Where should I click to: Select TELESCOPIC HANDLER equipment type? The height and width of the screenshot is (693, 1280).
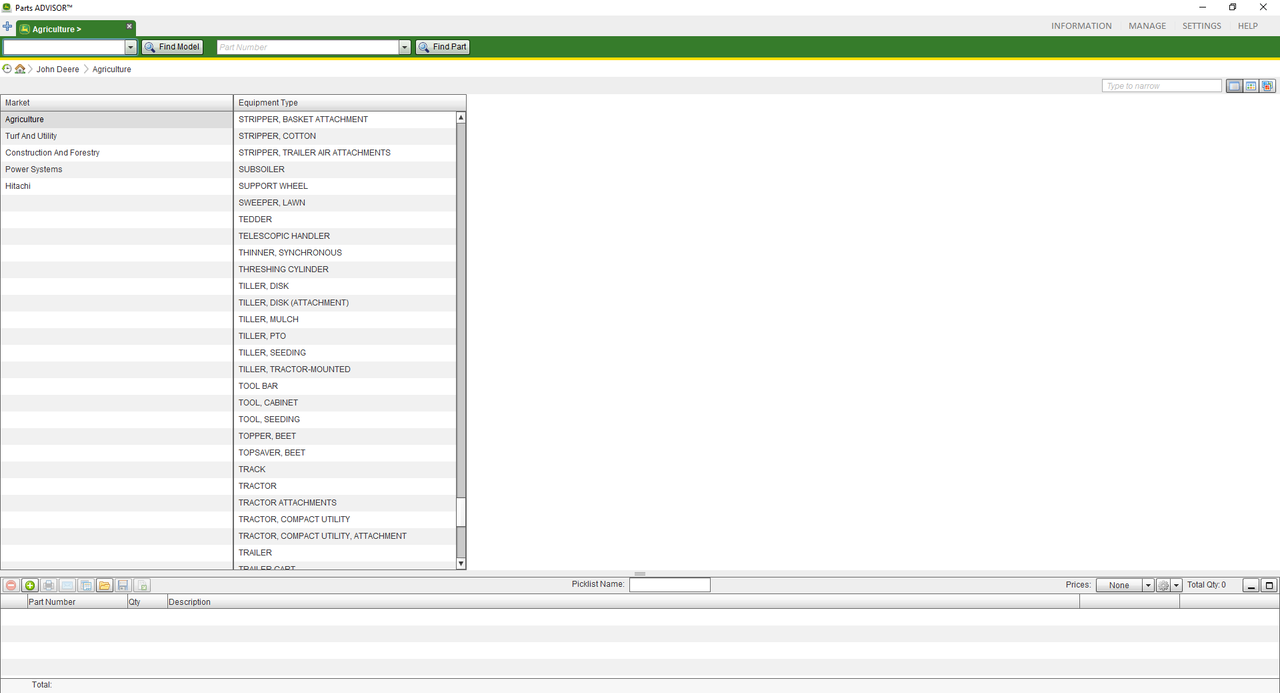pos(345,236)
